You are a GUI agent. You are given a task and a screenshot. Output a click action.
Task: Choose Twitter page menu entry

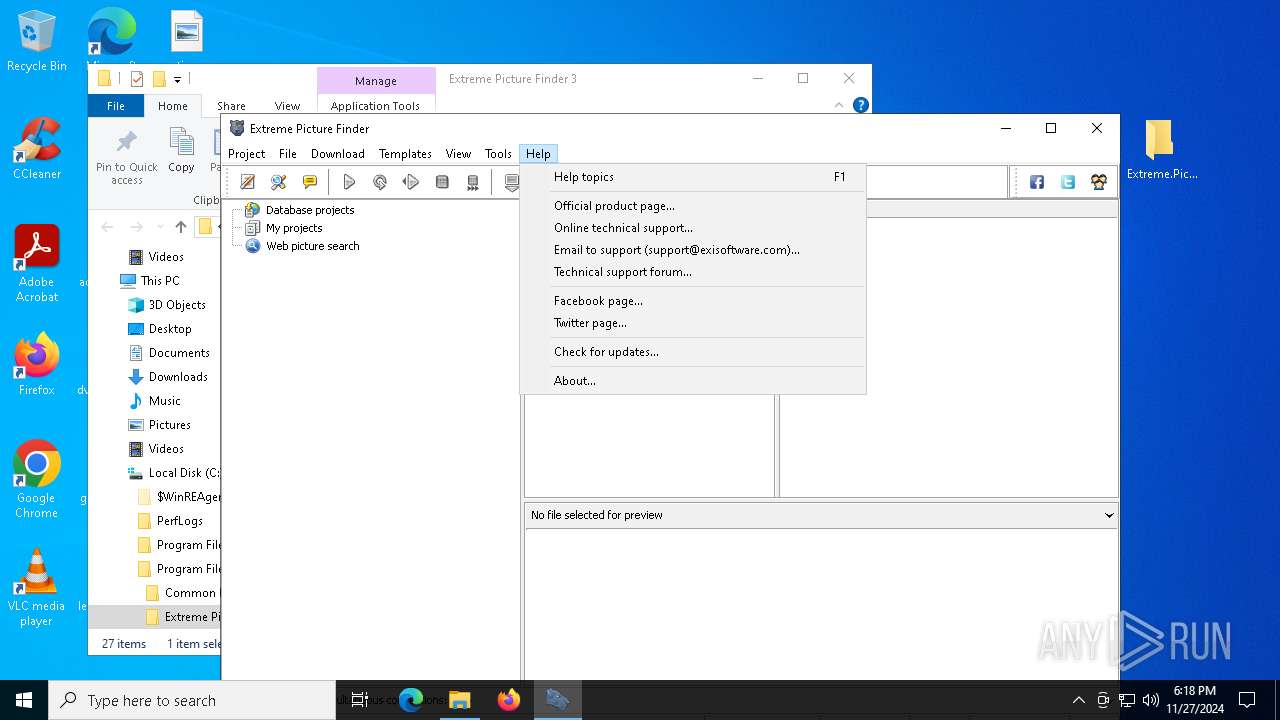(693, 323)
